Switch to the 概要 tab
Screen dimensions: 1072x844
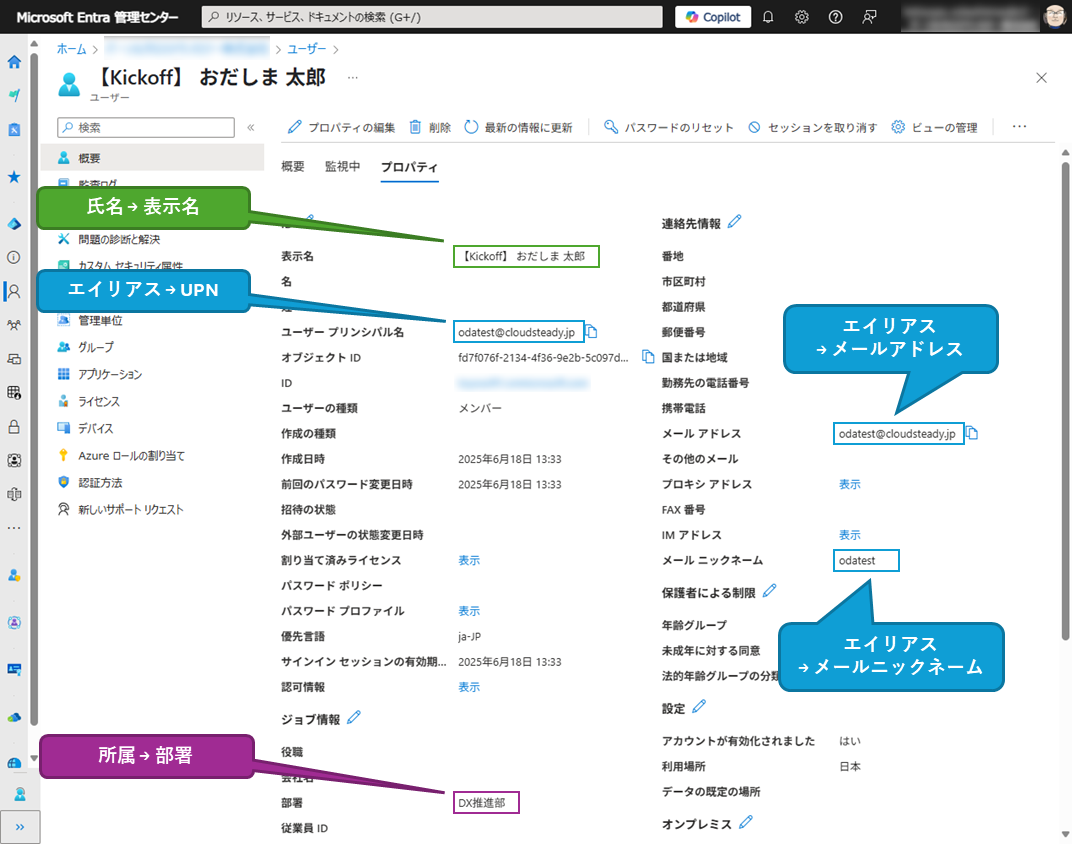293,167
